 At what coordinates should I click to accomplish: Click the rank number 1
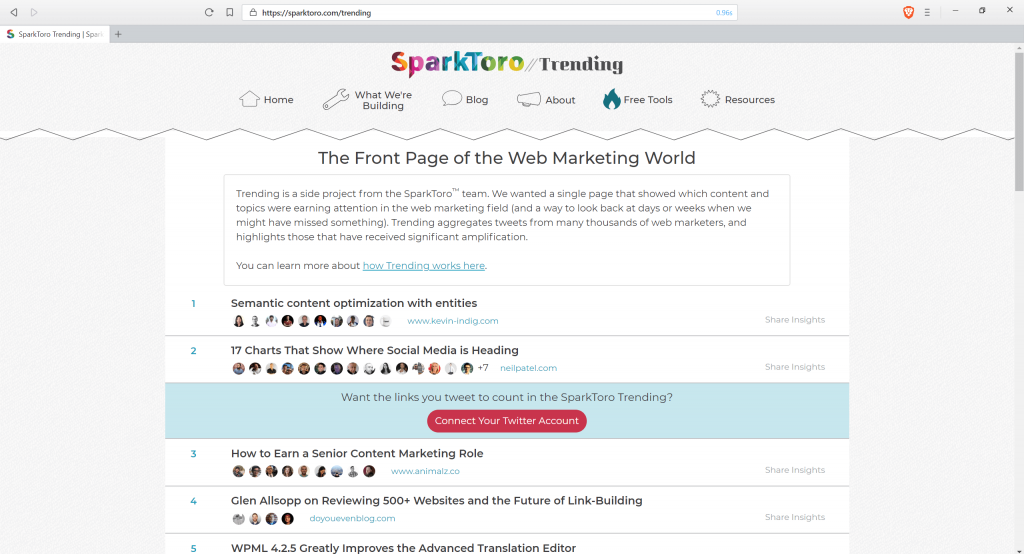coord(193,303)
